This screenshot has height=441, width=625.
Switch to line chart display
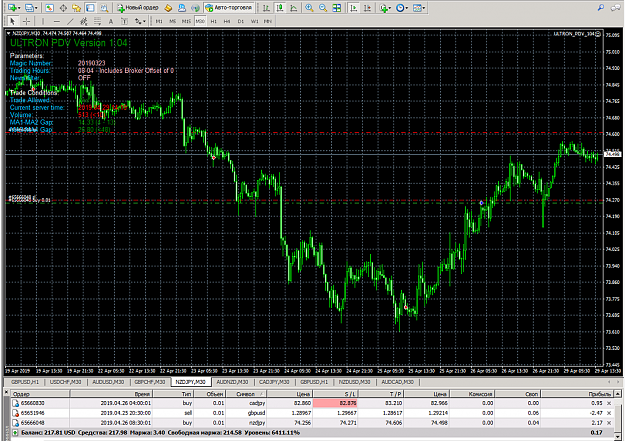293,8
